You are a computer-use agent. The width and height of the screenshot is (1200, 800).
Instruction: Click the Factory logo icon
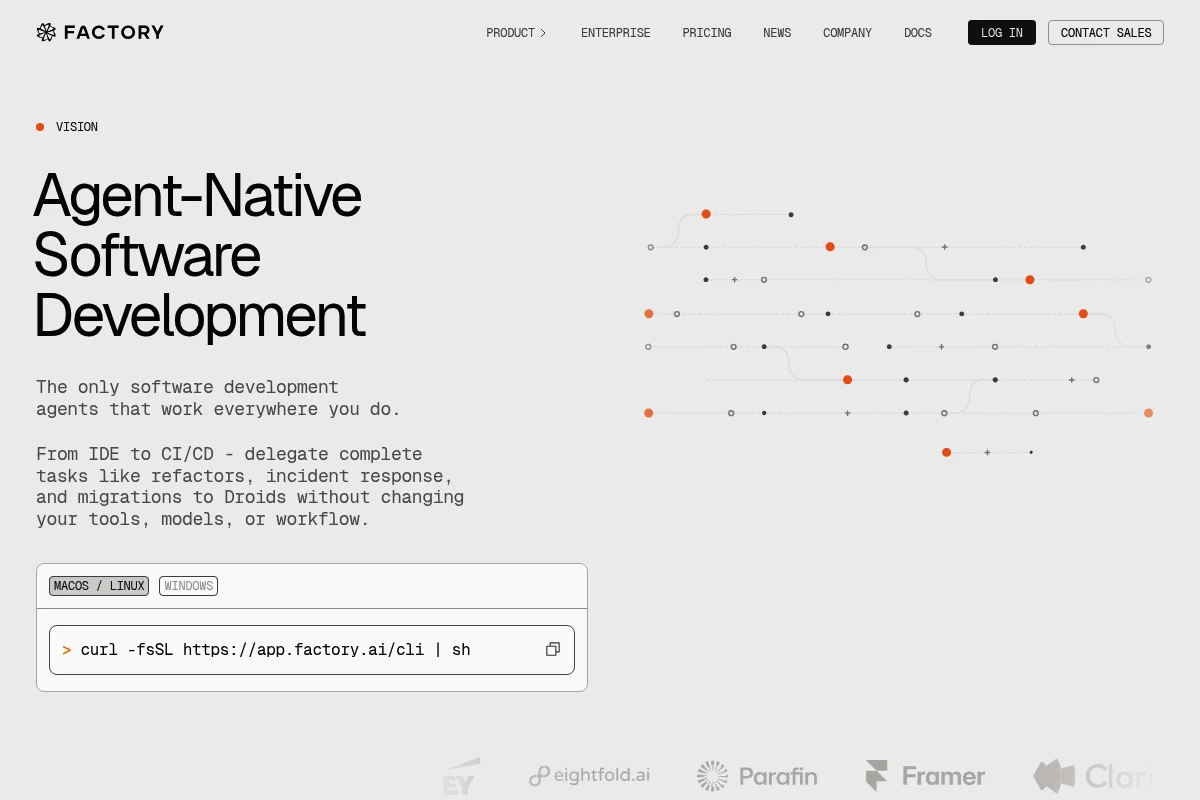(x=46, y=32)
